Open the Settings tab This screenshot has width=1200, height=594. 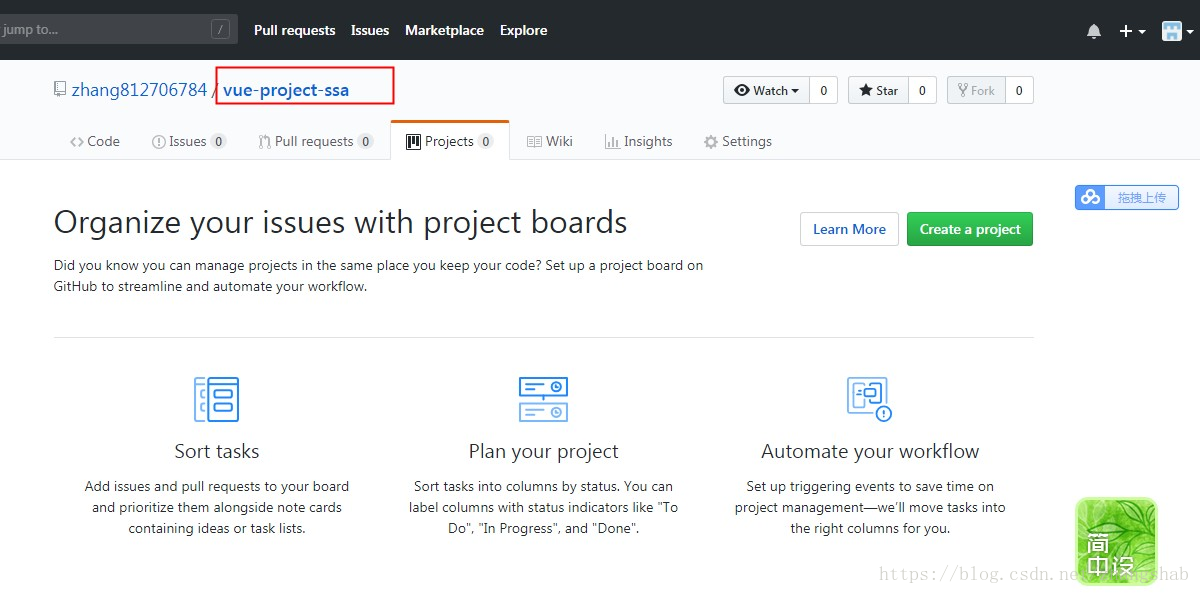click(x=738, y=142)
